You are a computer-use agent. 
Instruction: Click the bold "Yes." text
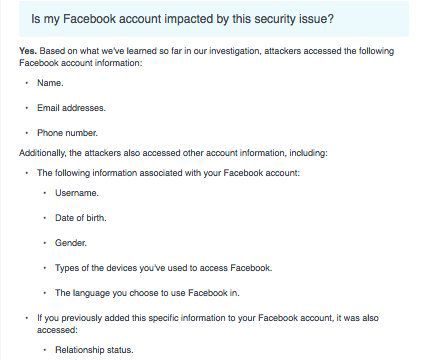(x=28, y=51)
